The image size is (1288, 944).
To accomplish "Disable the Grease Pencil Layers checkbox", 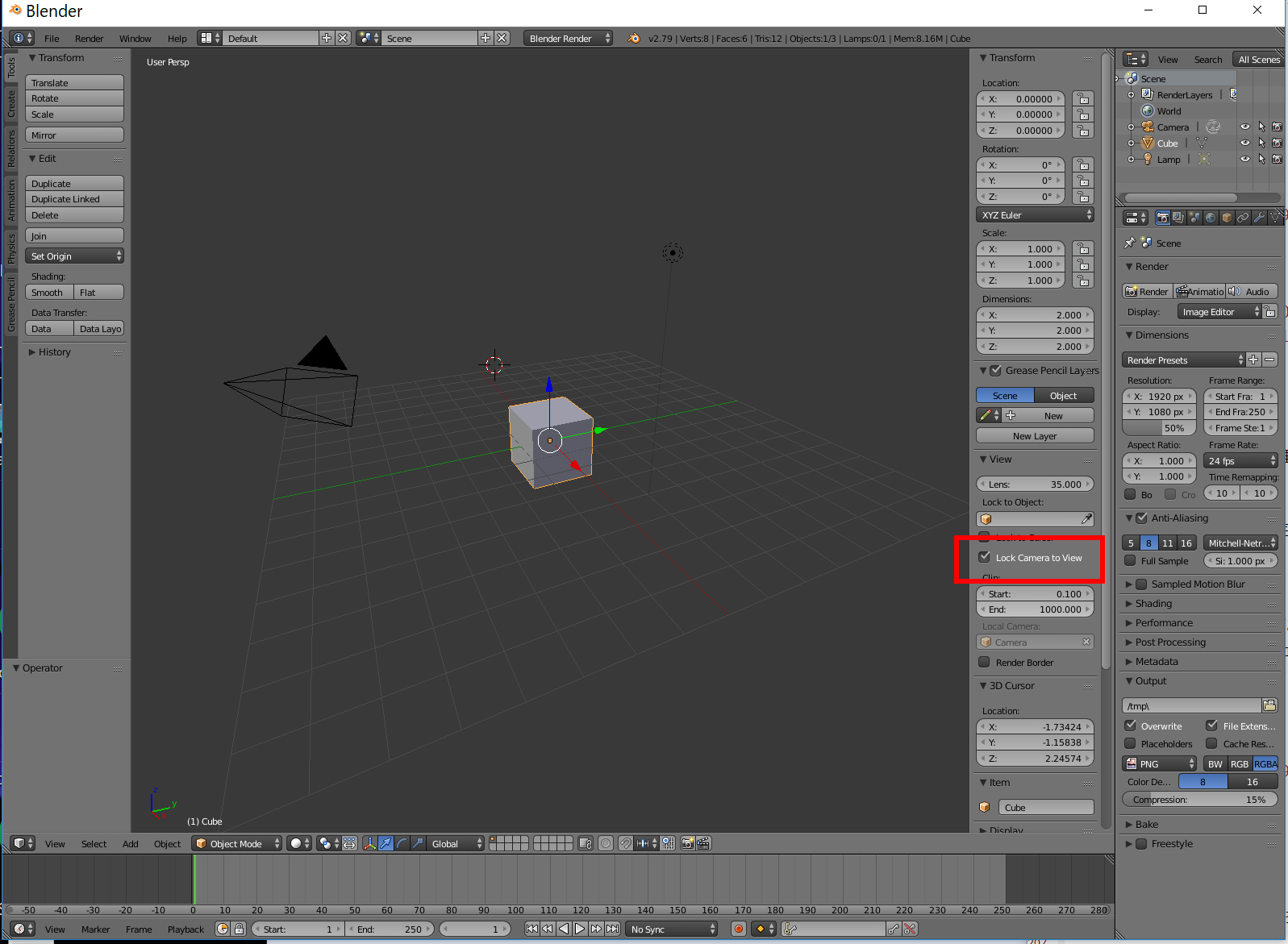I will [996, 370].
